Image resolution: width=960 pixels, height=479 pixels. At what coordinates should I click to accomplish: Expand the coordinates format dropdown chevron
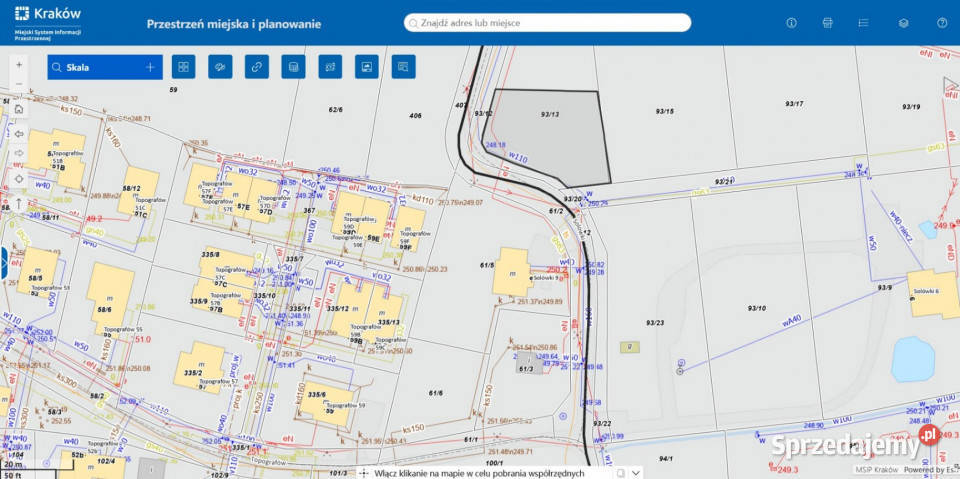coord(636,473)
